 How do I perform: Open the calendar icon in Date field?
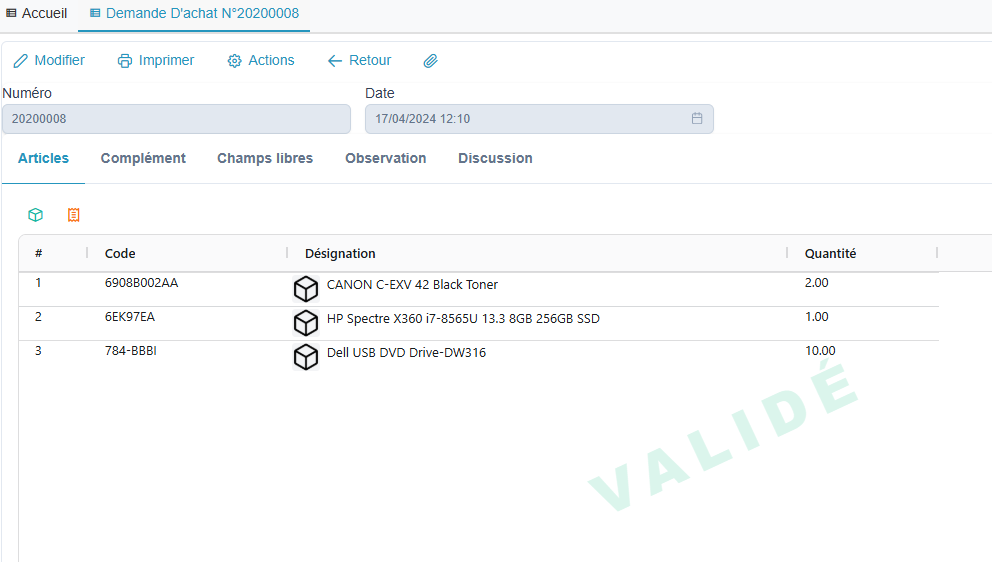point(697,119)
